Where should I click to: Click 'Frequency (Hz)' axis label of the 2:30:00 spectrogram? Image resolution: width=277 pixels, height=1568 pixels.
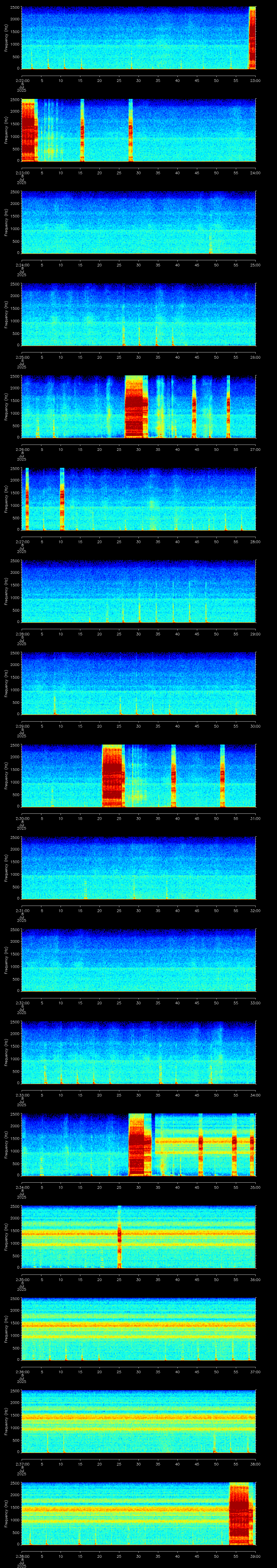click(6, 775)
